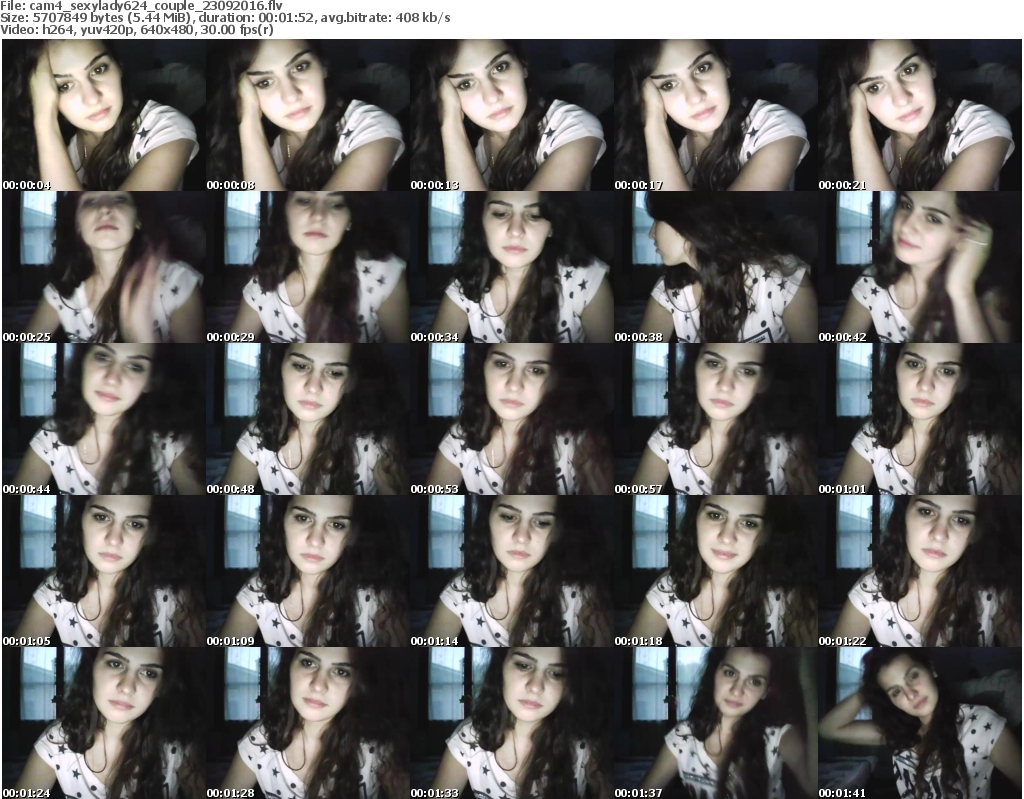Viewport: 1024px width, 799px height.
Task: Select the thumbnail stamped 00:00:08
Action: [308, 115]
